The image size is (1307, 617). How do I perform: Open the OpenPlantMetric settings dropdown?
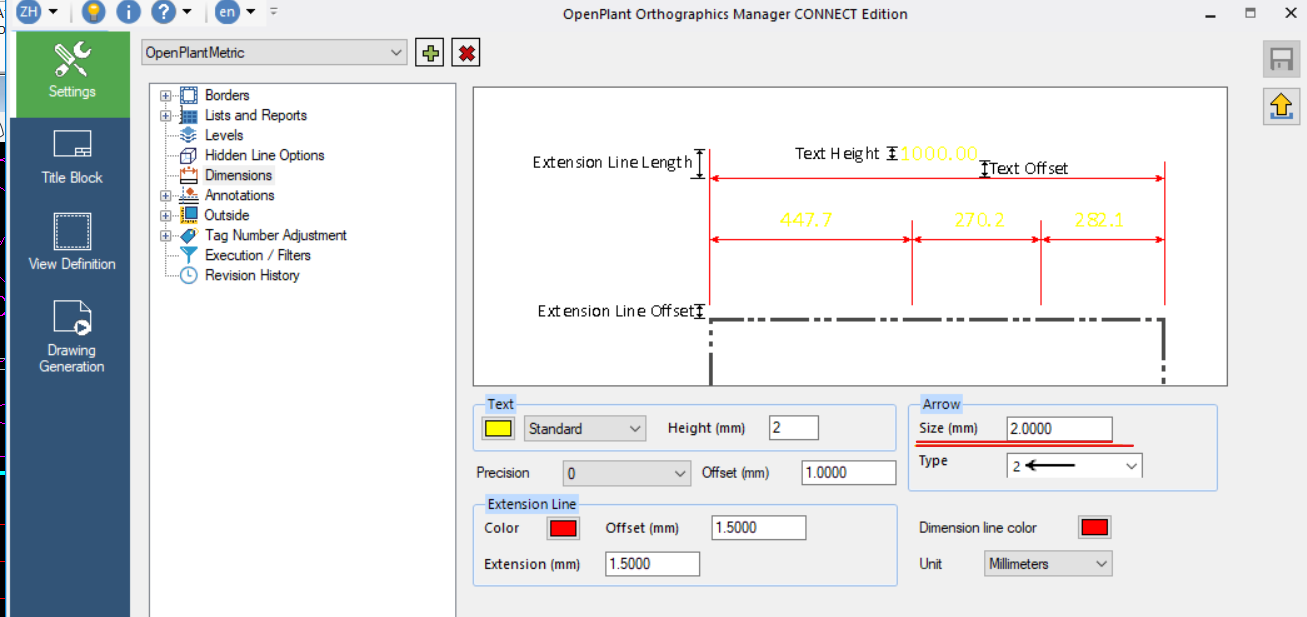pos(274,52)
